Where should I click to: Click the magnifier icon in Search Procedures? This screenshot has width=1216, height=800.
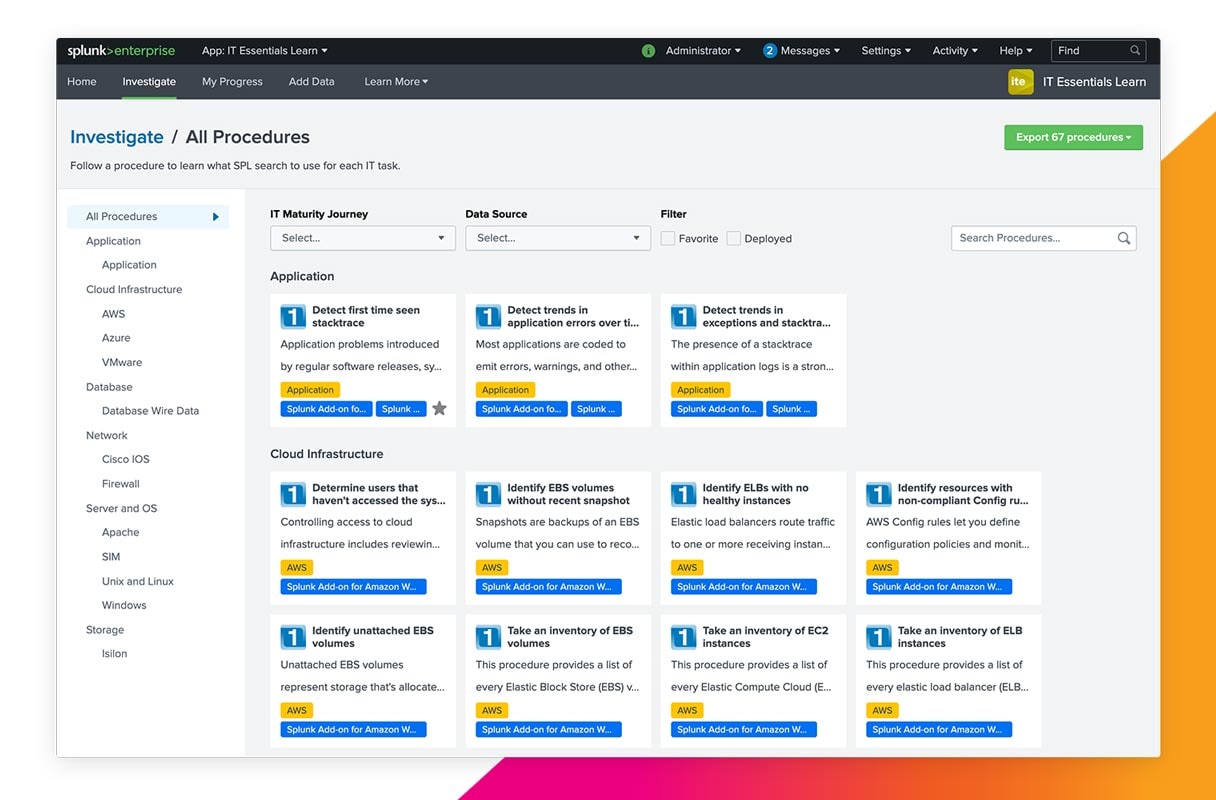1124,238
